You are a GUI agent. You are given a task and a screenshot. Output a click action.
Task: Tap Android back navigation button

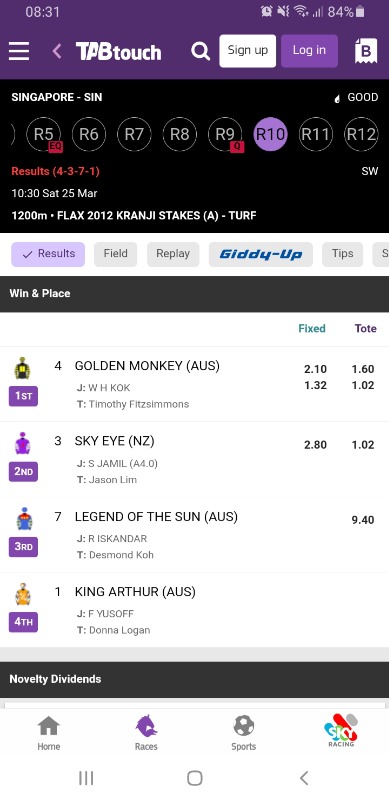(x=304, y=778)
